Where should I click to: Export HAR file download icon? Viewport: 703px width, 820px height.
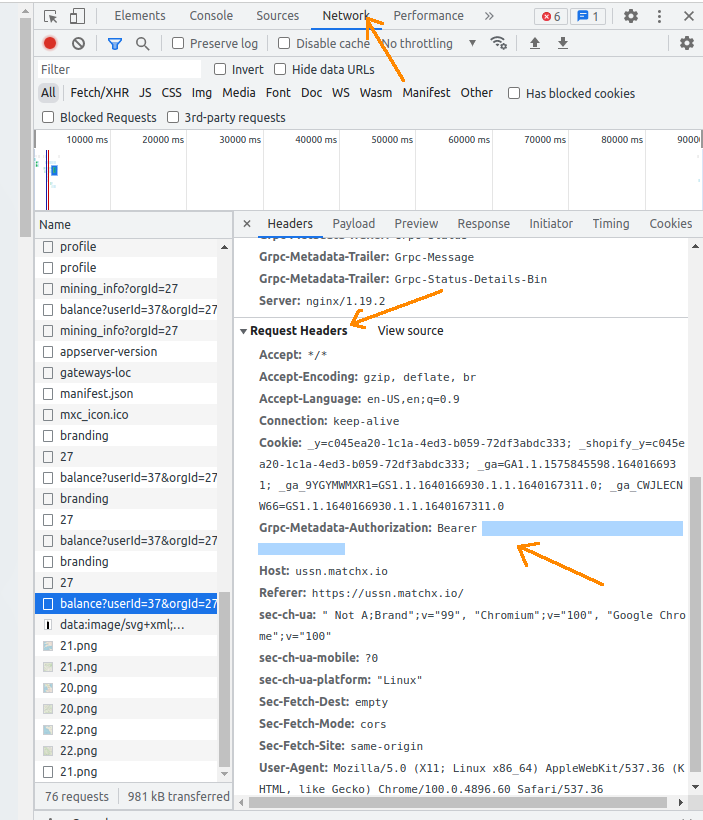click(x=563, y=43)
